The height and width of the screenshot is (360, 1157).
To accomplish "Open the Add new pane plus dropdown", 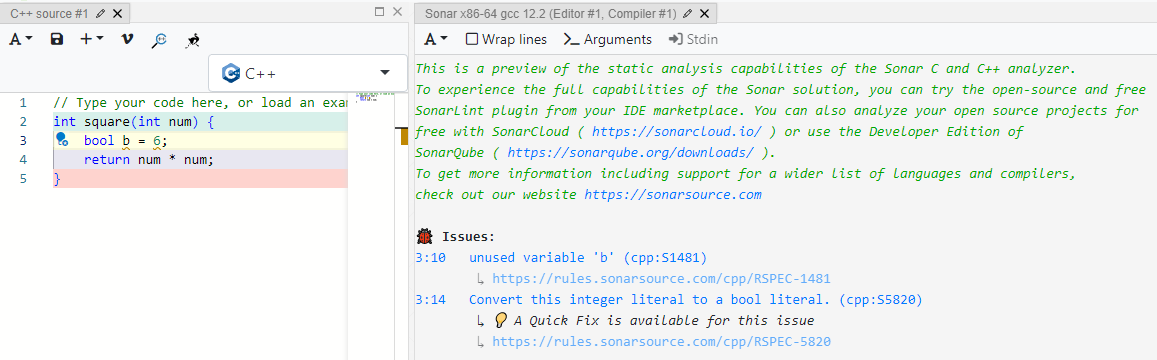I will [91, 39].
